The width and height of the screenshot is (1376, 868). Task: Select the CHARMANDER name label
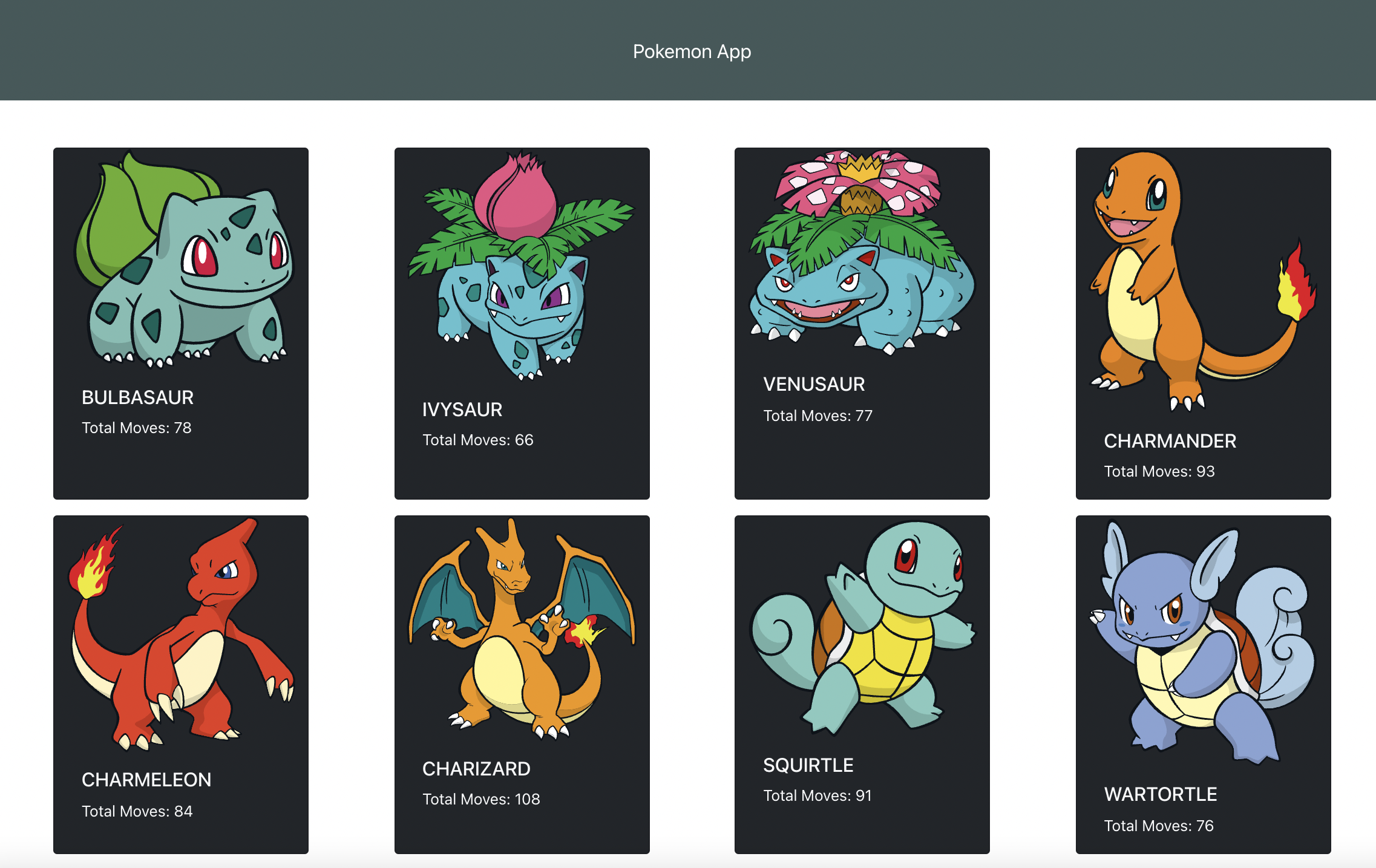1170,441
